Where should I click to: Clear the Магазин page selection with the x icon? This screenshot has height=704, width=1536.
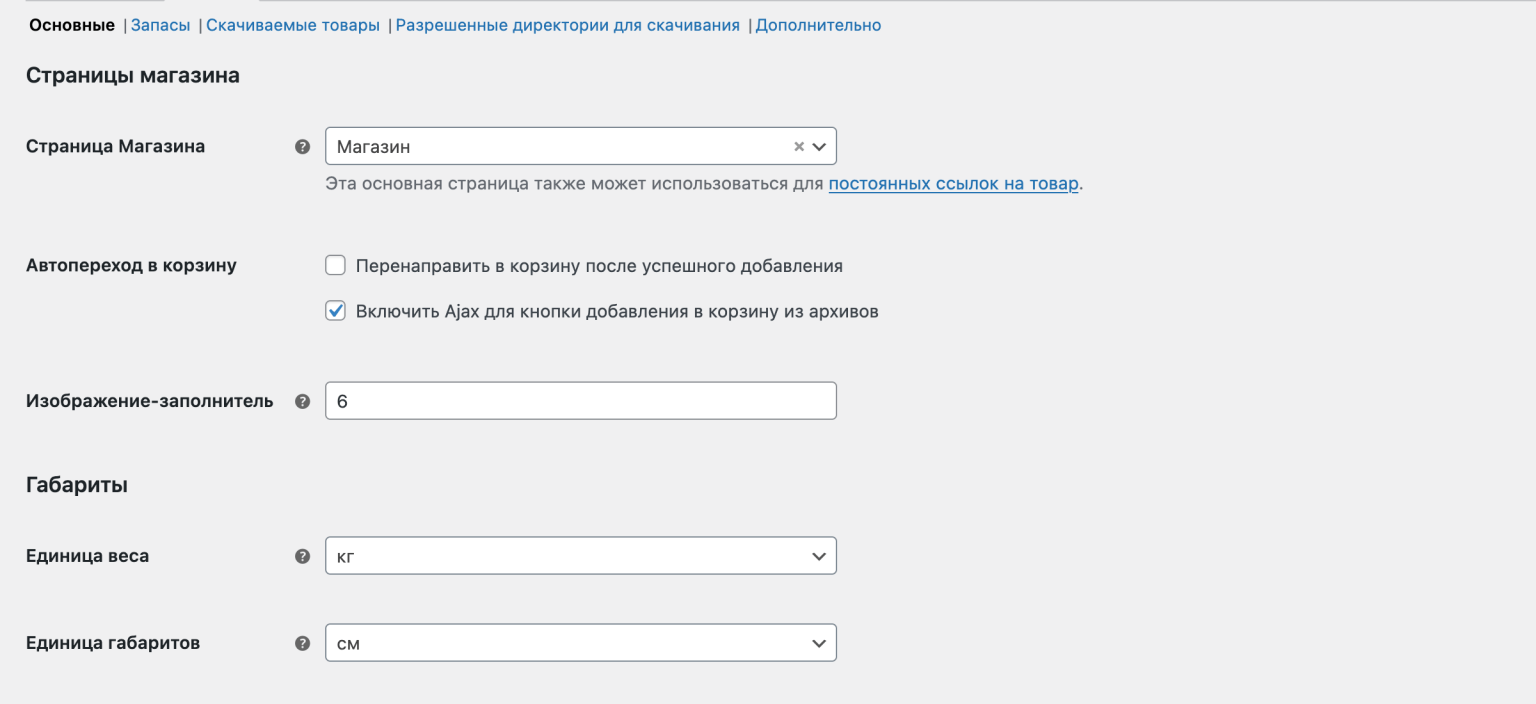click(799, 146)
